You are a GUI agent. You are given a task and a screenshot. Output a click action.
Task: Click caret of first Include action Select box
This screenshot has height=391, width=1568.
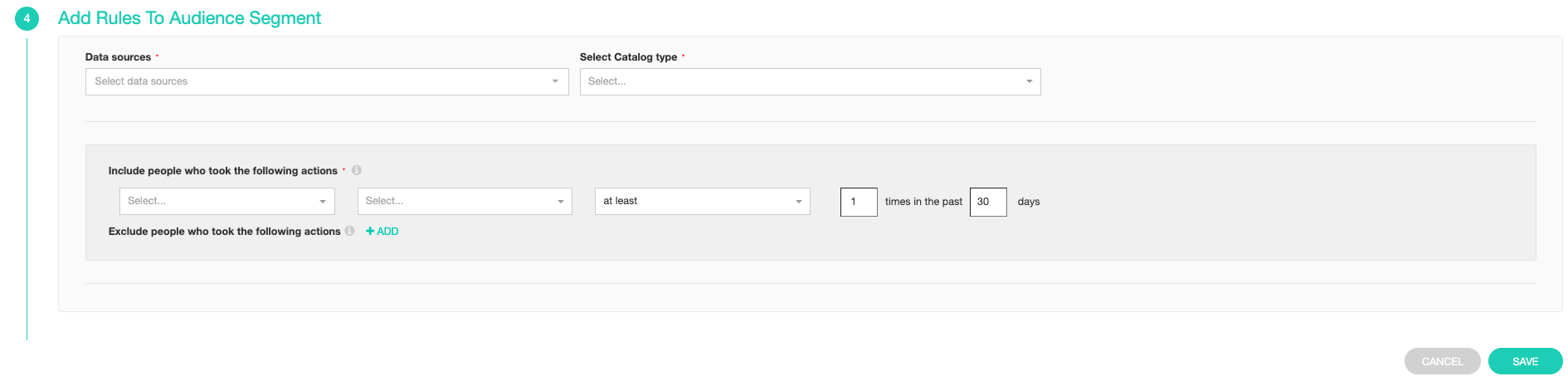[323, 202]
